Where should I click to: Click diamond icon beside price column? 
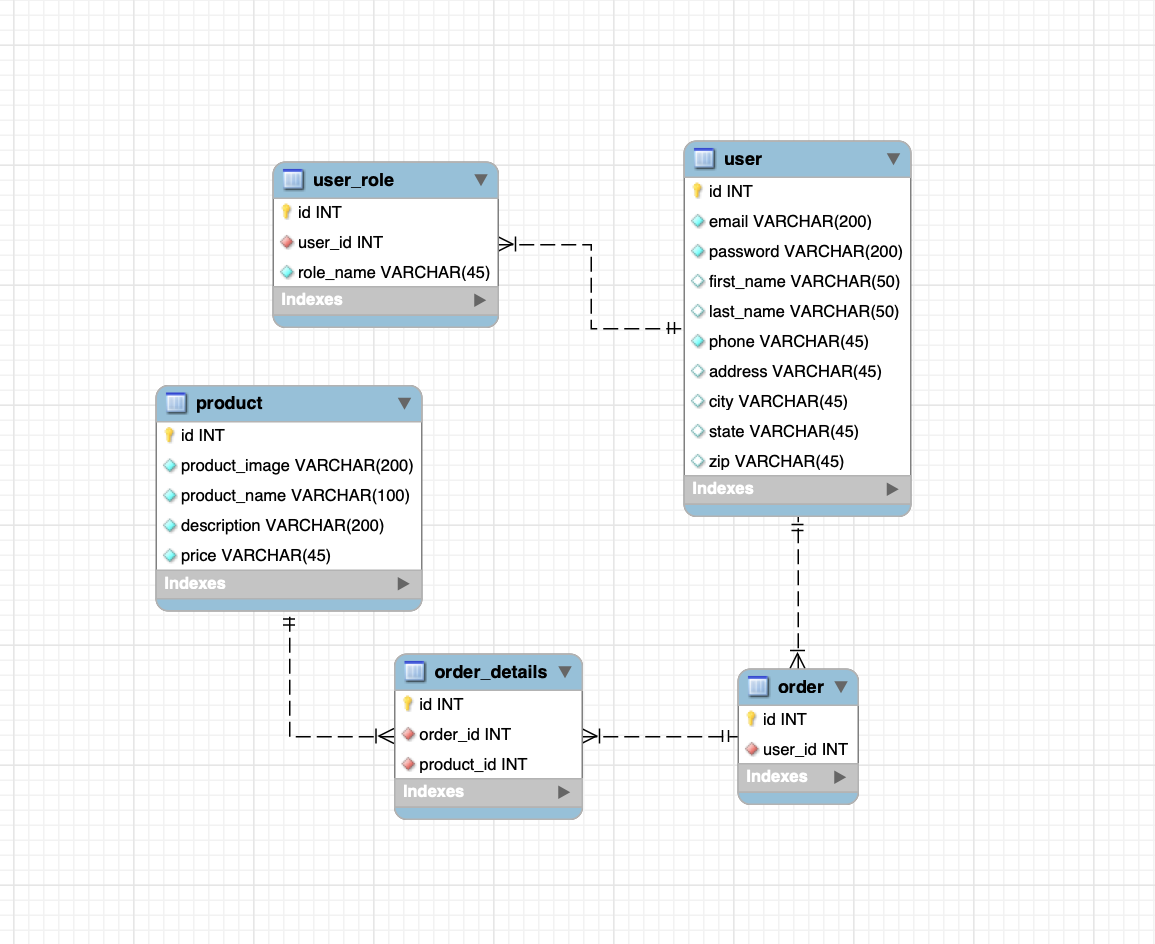pos(170,555)
